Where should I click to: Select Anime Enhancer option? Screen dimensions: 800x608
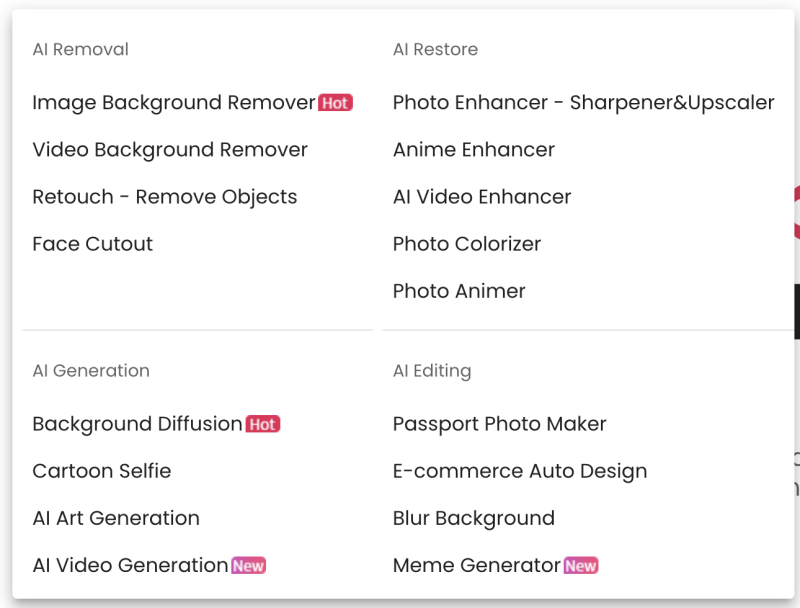[473, 150]
